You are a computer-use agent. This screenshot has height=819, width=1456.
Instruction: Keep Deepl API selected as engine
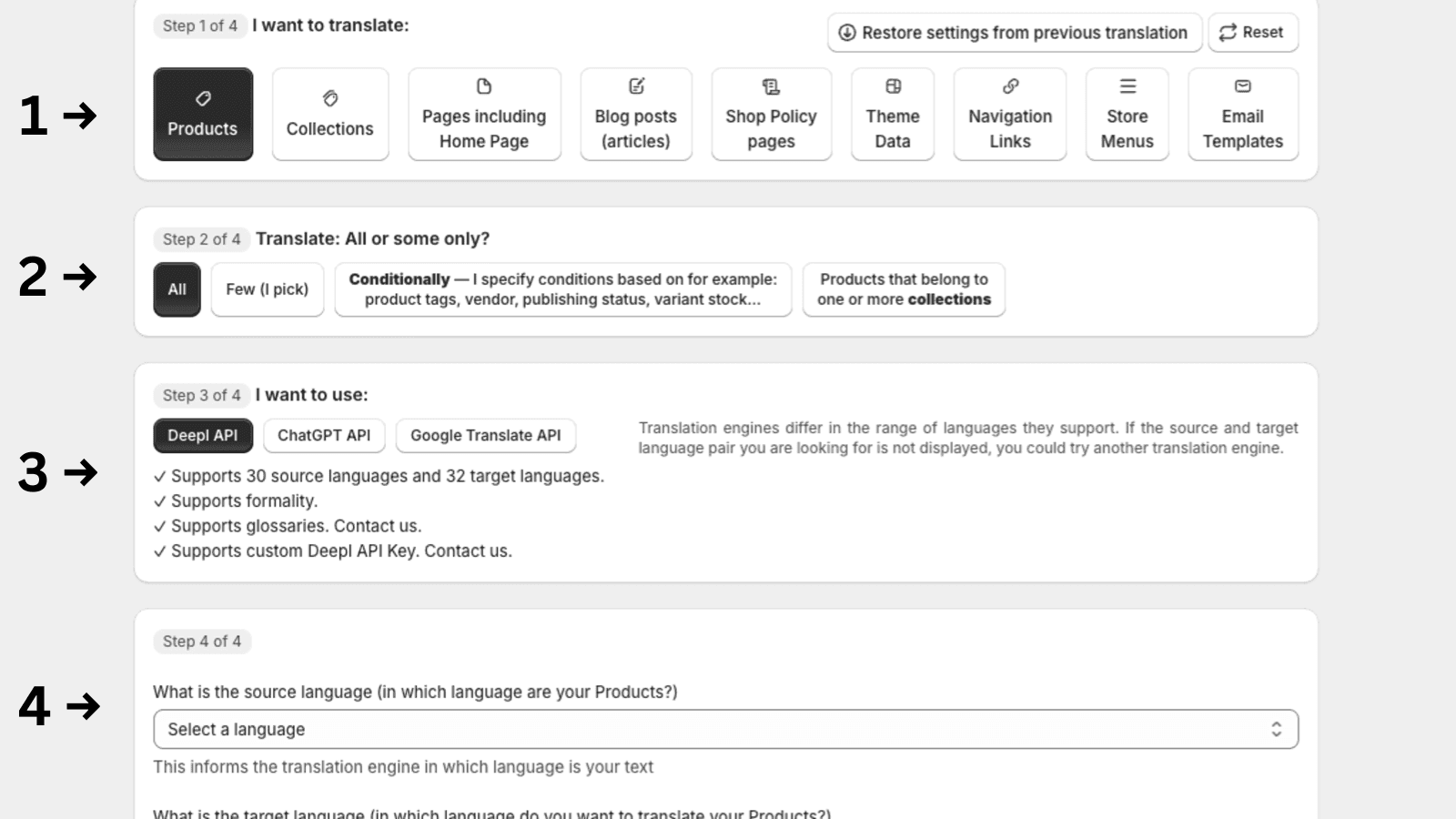tap(202, 435)
